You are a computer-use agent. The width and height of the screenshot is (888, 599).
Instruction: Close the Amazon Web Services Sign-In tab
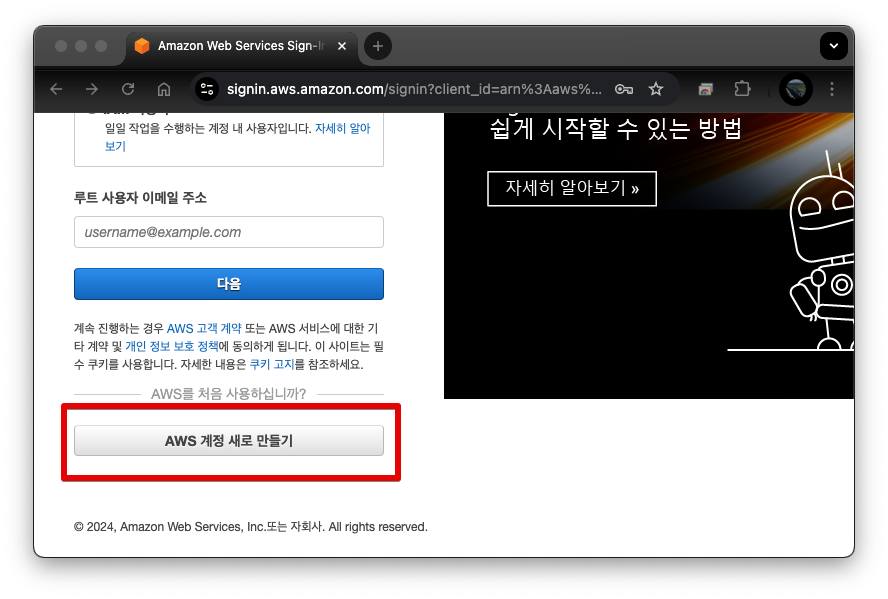pos(342,46)
